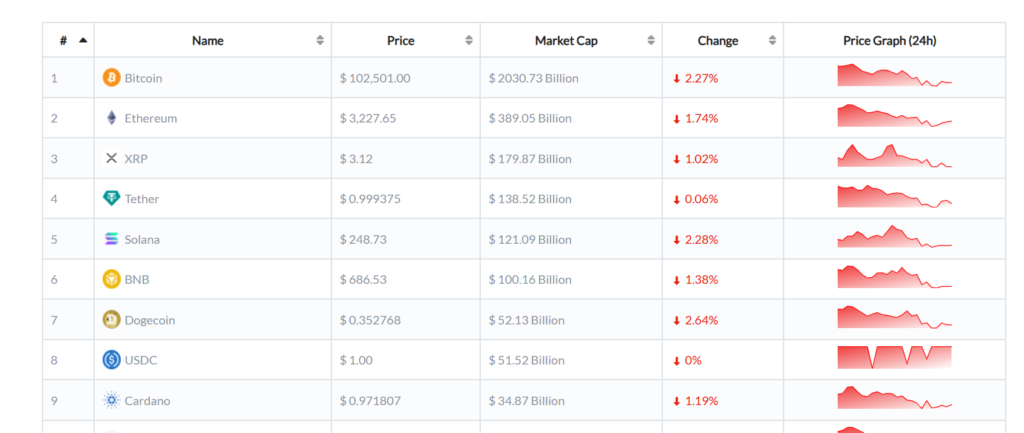Screen dimensions: 1024x433
Task: Open the Bitcoin name link
Action: pyautogui.click(x=144, y=78)
